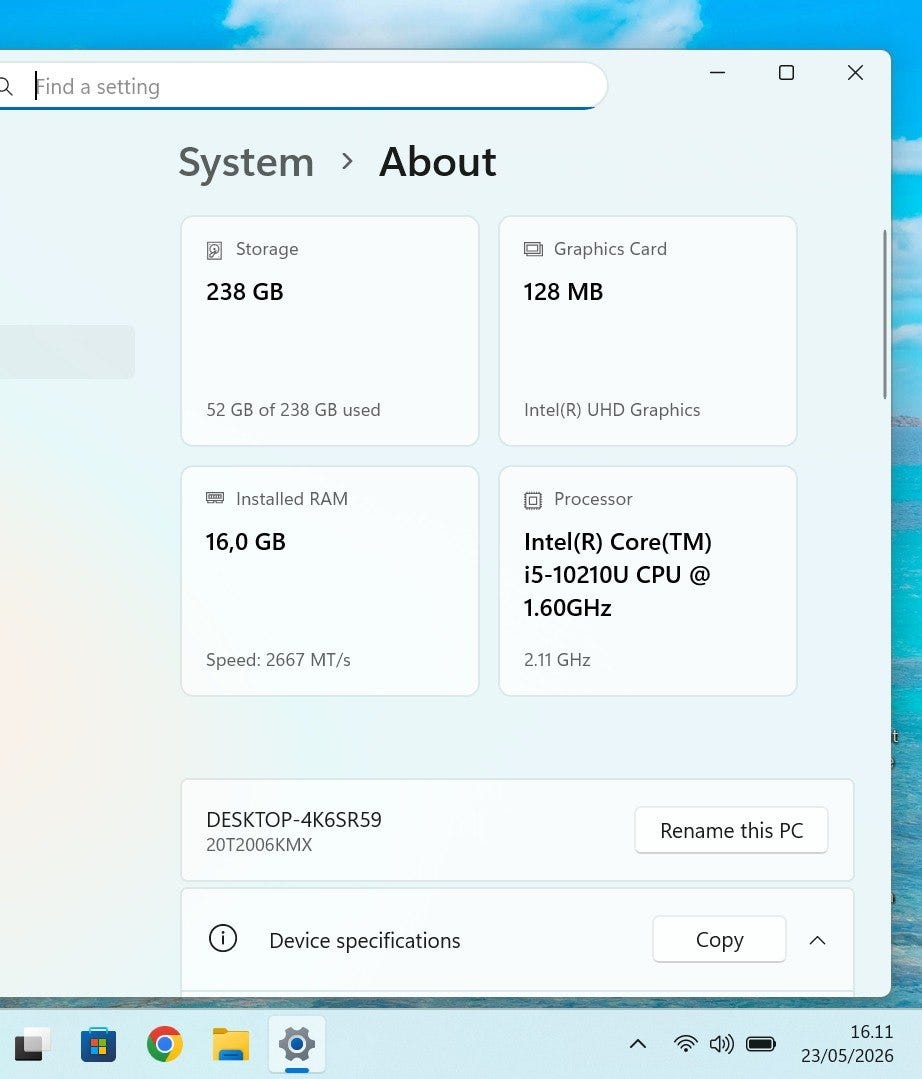The image size is (922, 1079).
Task: Select the highlighted sidebar navigation item
Action: 67,352
